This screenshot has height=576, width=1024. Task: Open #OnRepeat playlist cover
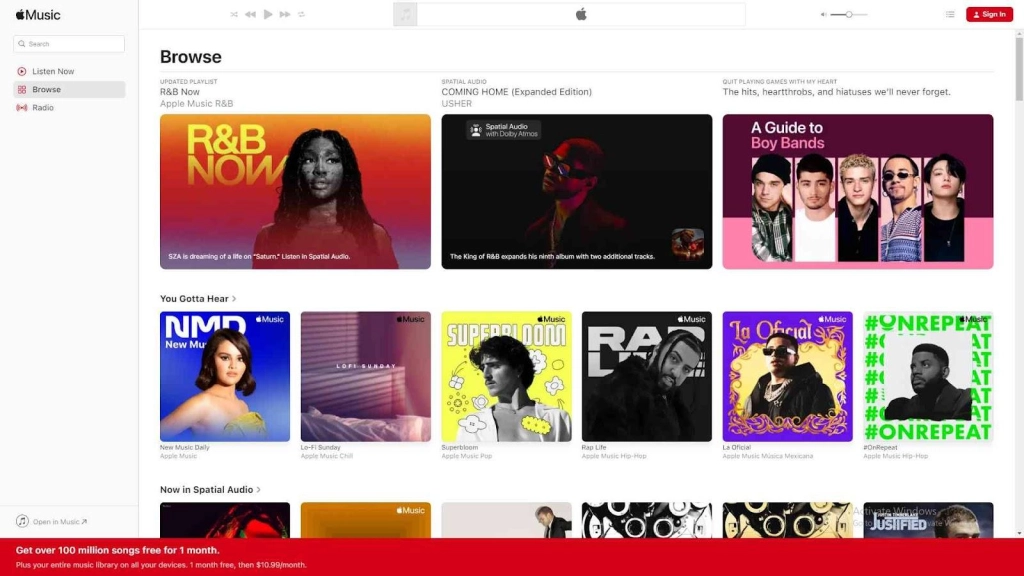click(x=928, y=376)
